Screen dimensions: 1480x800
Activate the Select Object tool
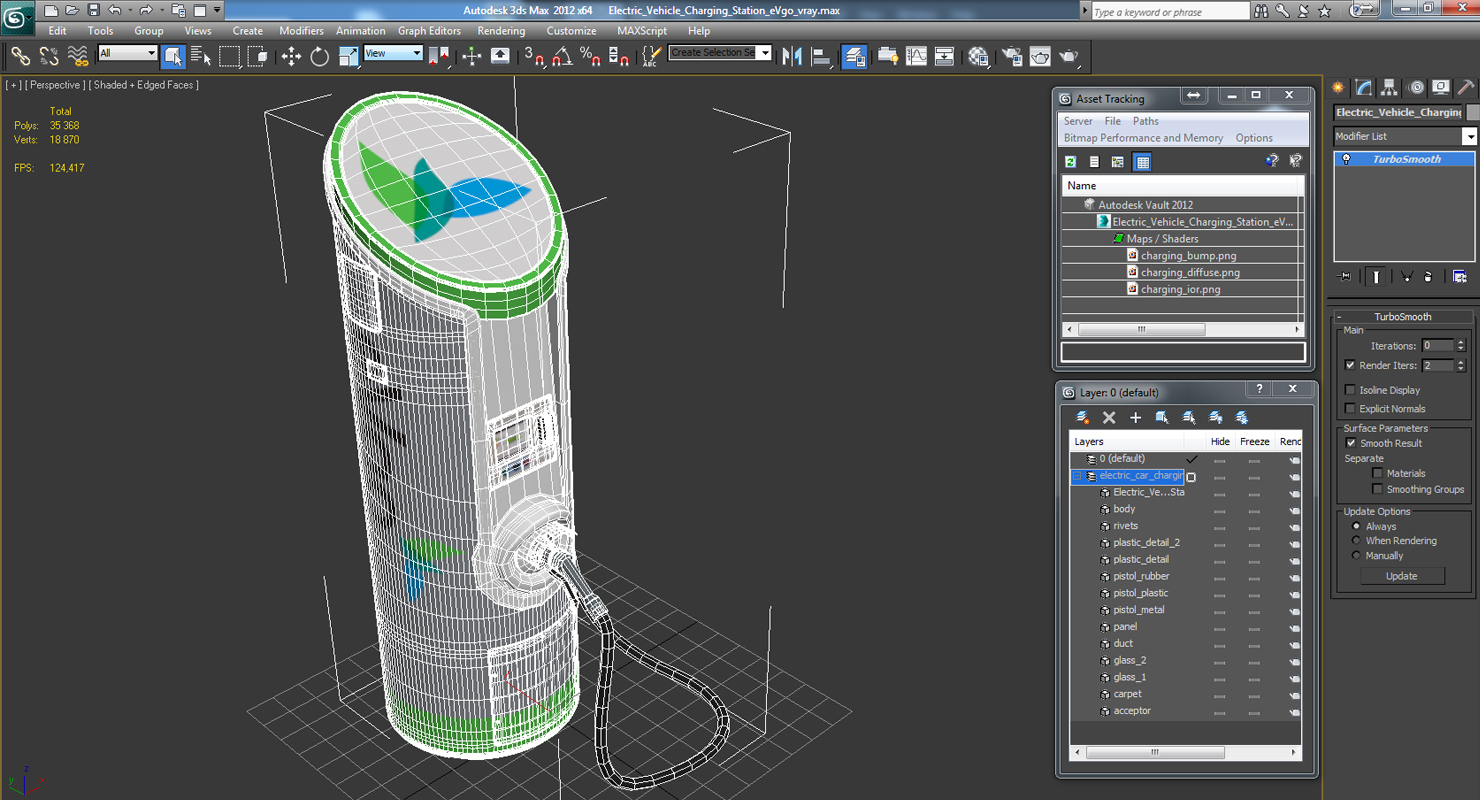[x=173, y=56]
